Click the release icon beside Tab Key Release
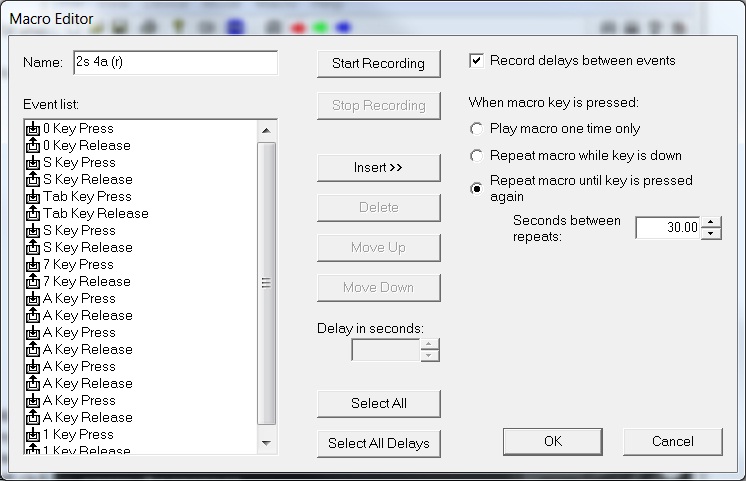Screen dimensions: 746x481 (x=33, y=213)
